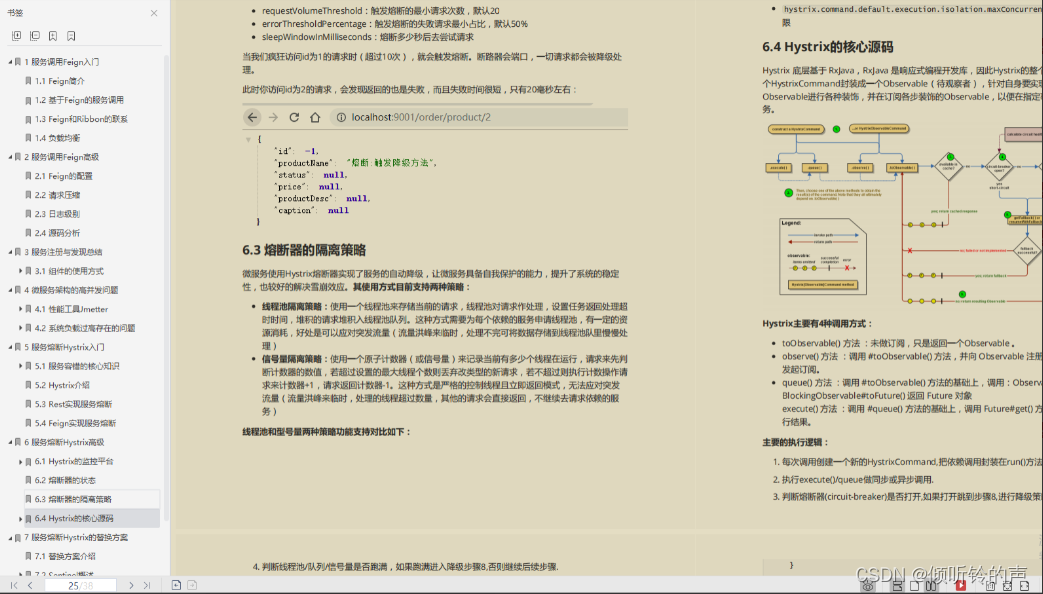
Task: Click heading 6.3 熔断器的隔离策略 in the page
Action: tap(304, 251)
